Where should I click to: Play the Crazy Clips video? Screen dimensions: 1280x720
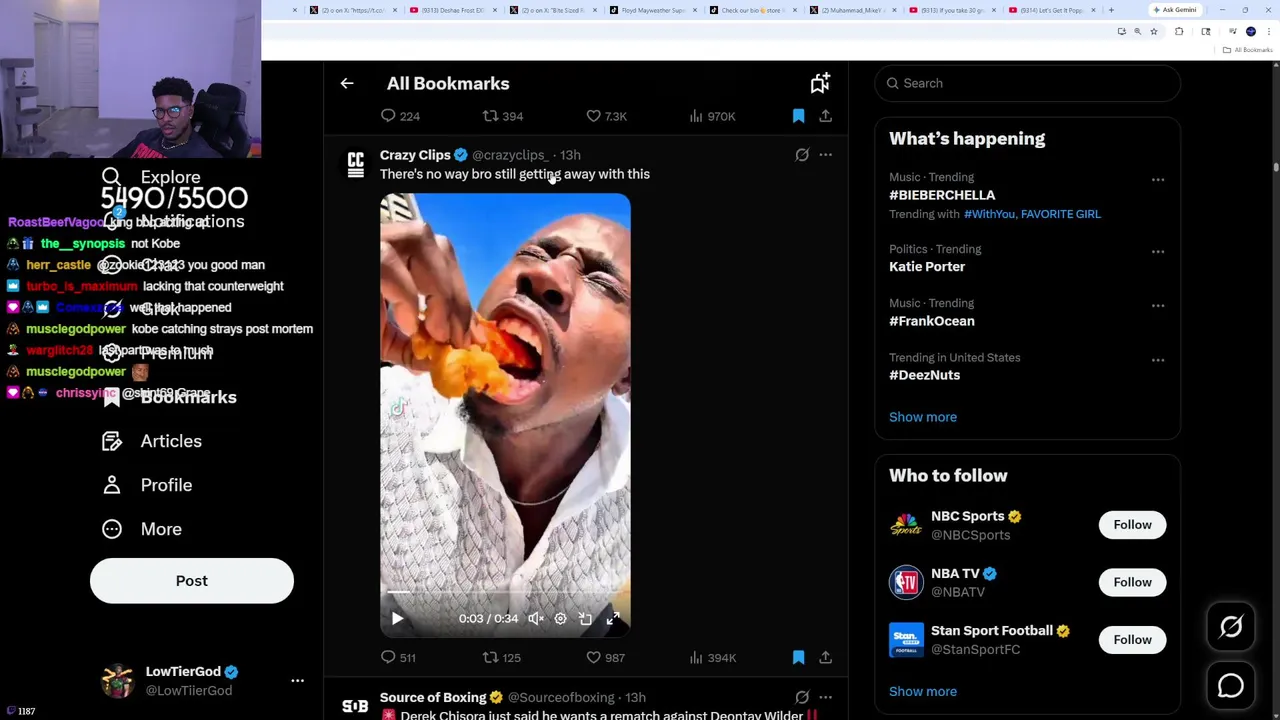point(397,619)
